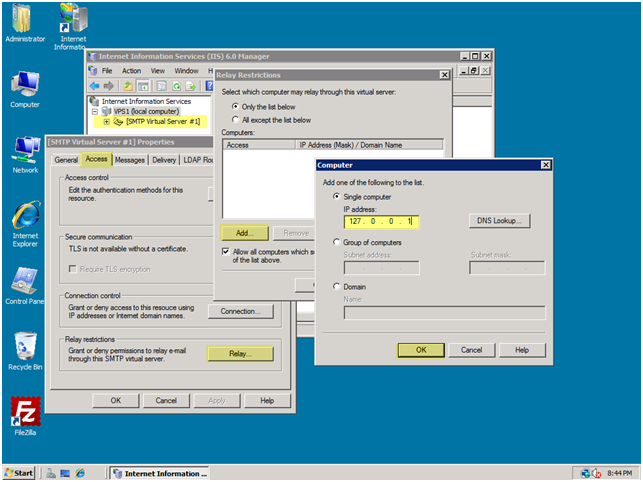Select All except the list below option

[x=235, y=119]
